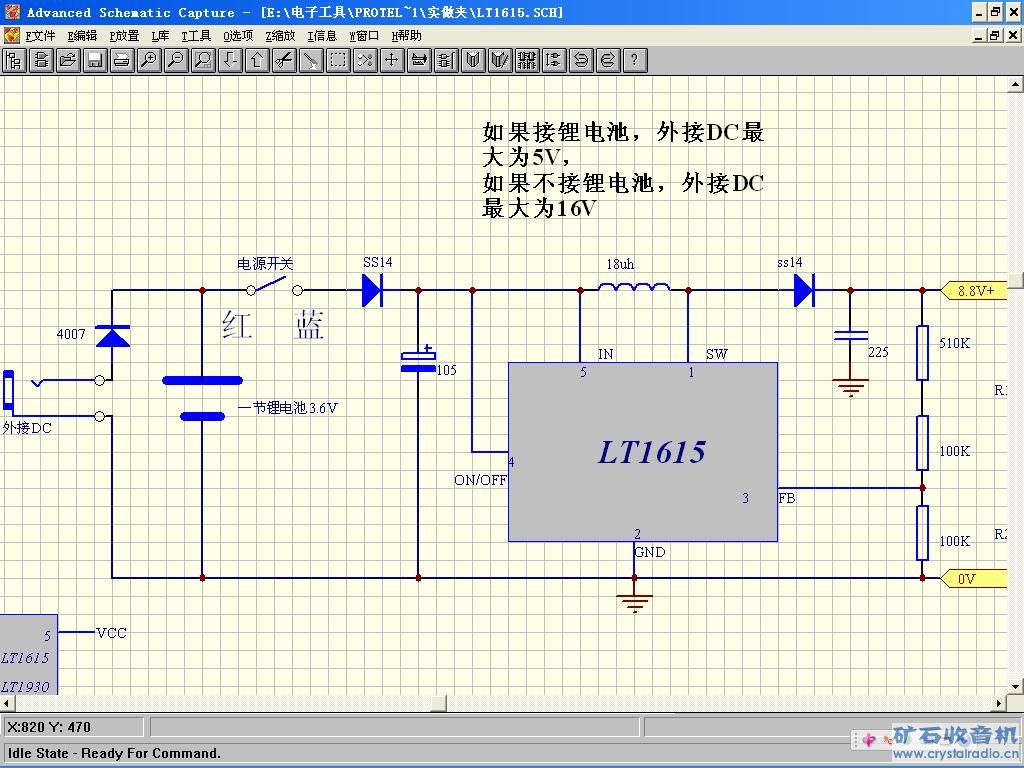Open the T工具 menu

click(196, 36)
